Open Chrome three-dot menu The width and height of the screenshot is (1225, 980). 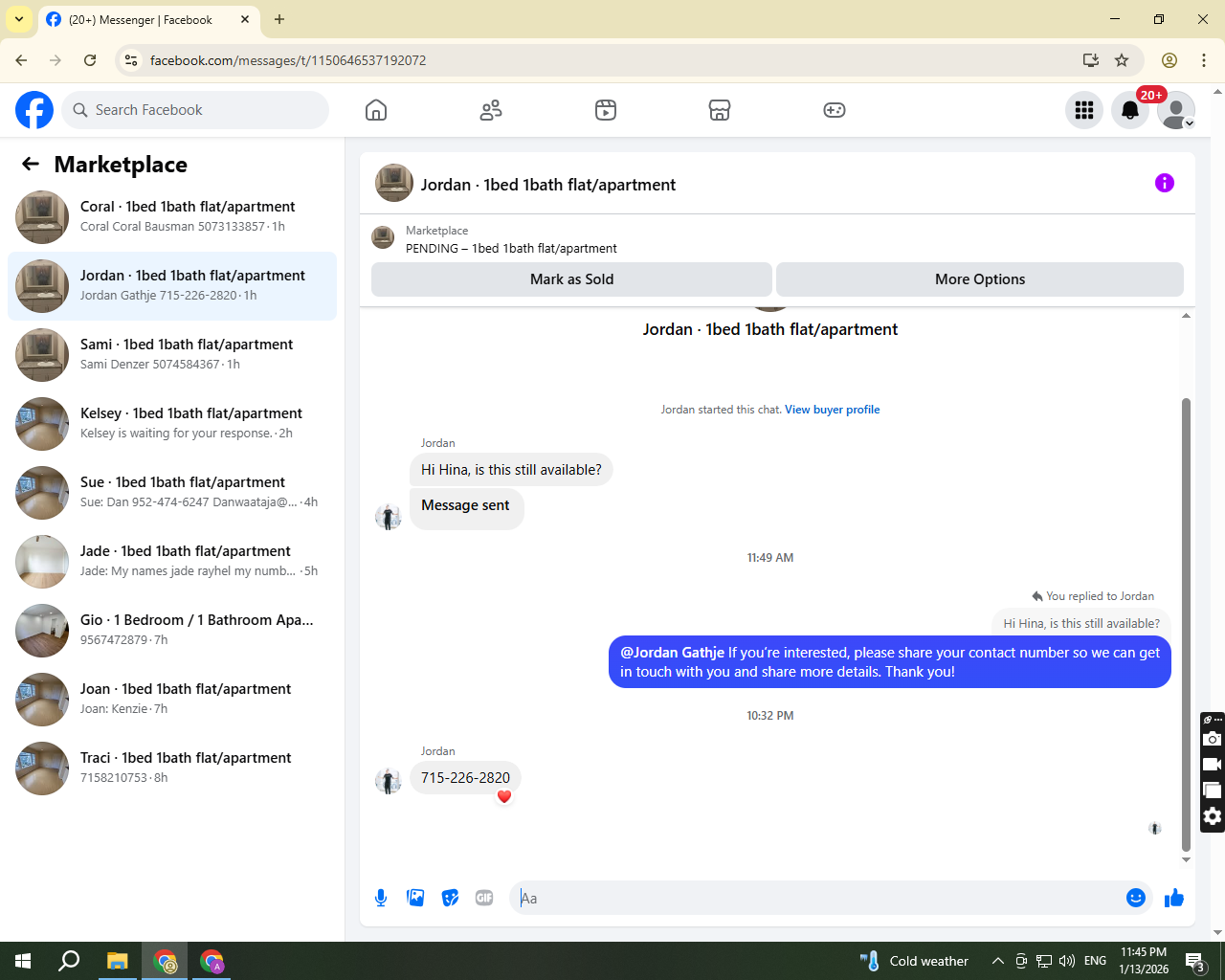click(x=1204, y=60)
